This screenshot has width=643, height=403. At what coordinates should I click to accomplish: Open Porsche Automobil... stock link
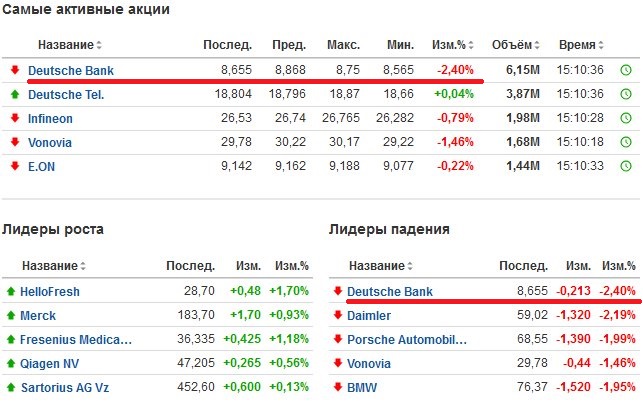click(407, 339)
